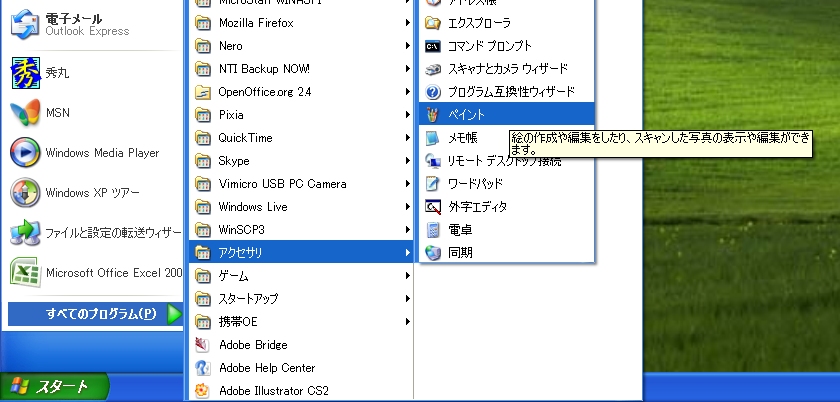This screenshot has height=402, width=840.
Task: Click the エクスプローラ icon
Action: point(433,23)
